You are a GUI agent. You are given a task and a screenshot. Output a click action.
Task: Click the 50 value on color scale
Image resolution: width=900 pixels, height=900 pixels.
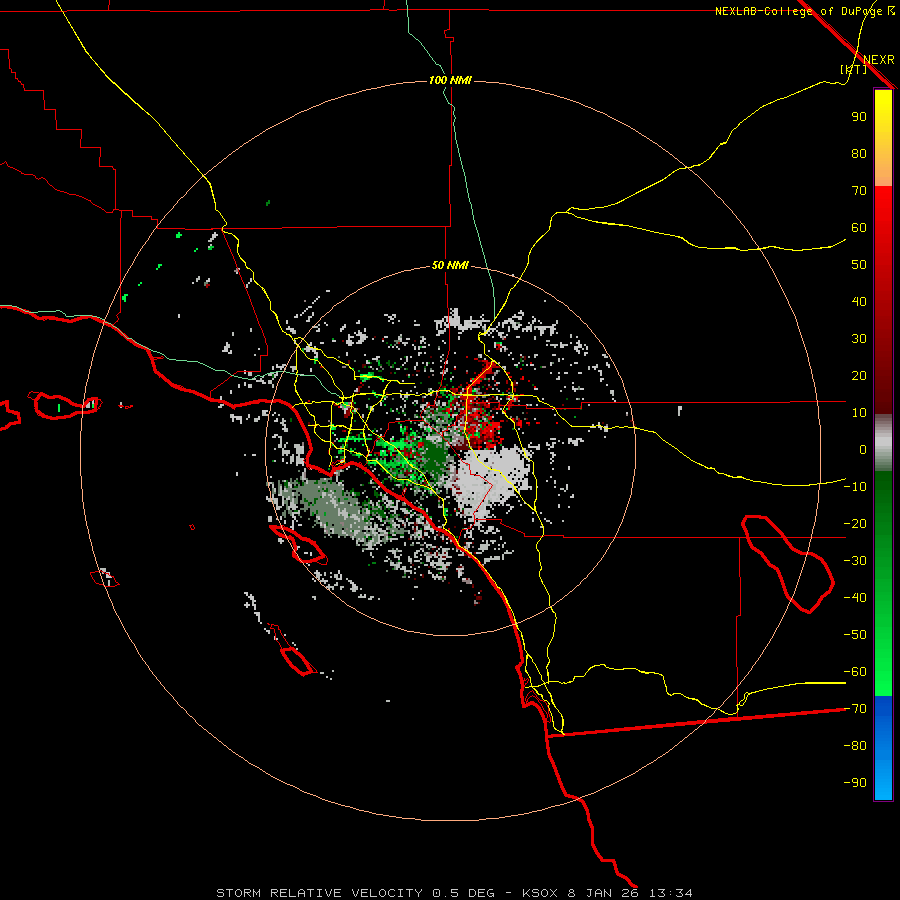point(859,265)
